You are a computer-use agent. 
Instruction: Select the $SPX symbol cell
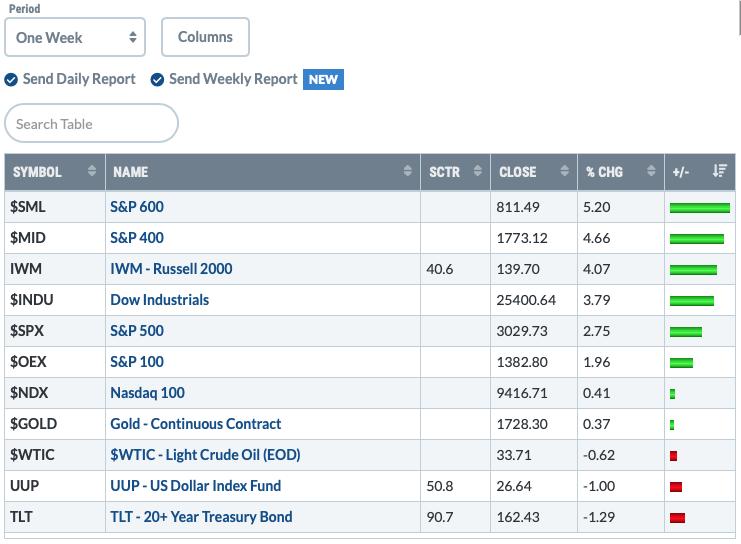pyautogui.click(x=55, y=330)
